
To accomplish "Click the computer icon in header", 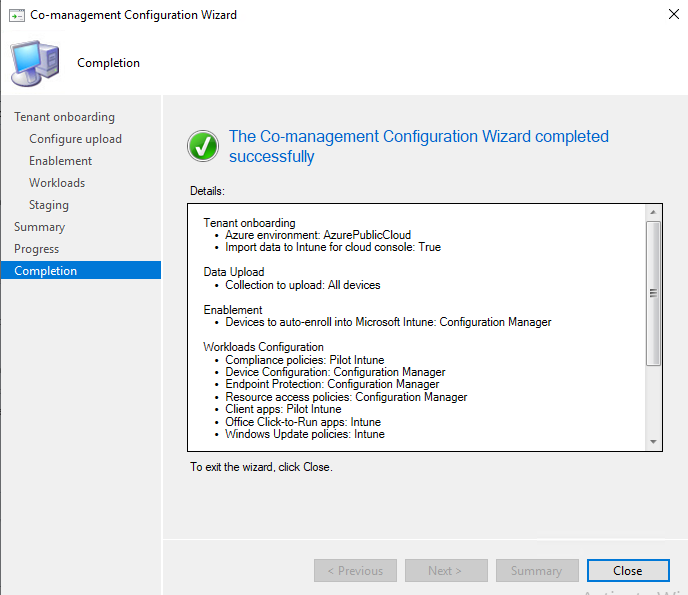I will click(34, 62).
